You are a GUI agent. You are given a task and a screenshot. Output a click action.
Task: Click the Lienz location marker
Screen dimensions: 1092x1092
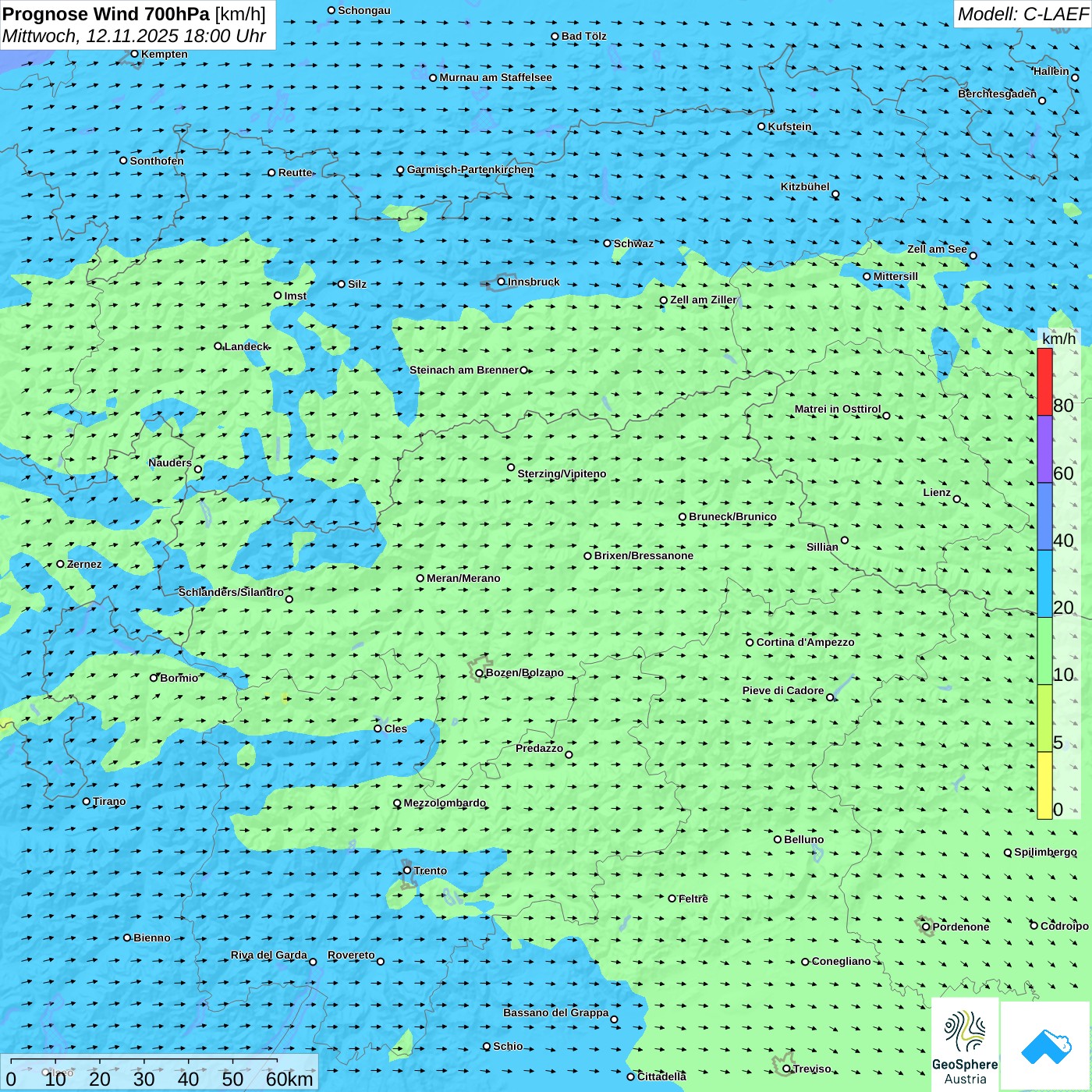pos(957,499)
